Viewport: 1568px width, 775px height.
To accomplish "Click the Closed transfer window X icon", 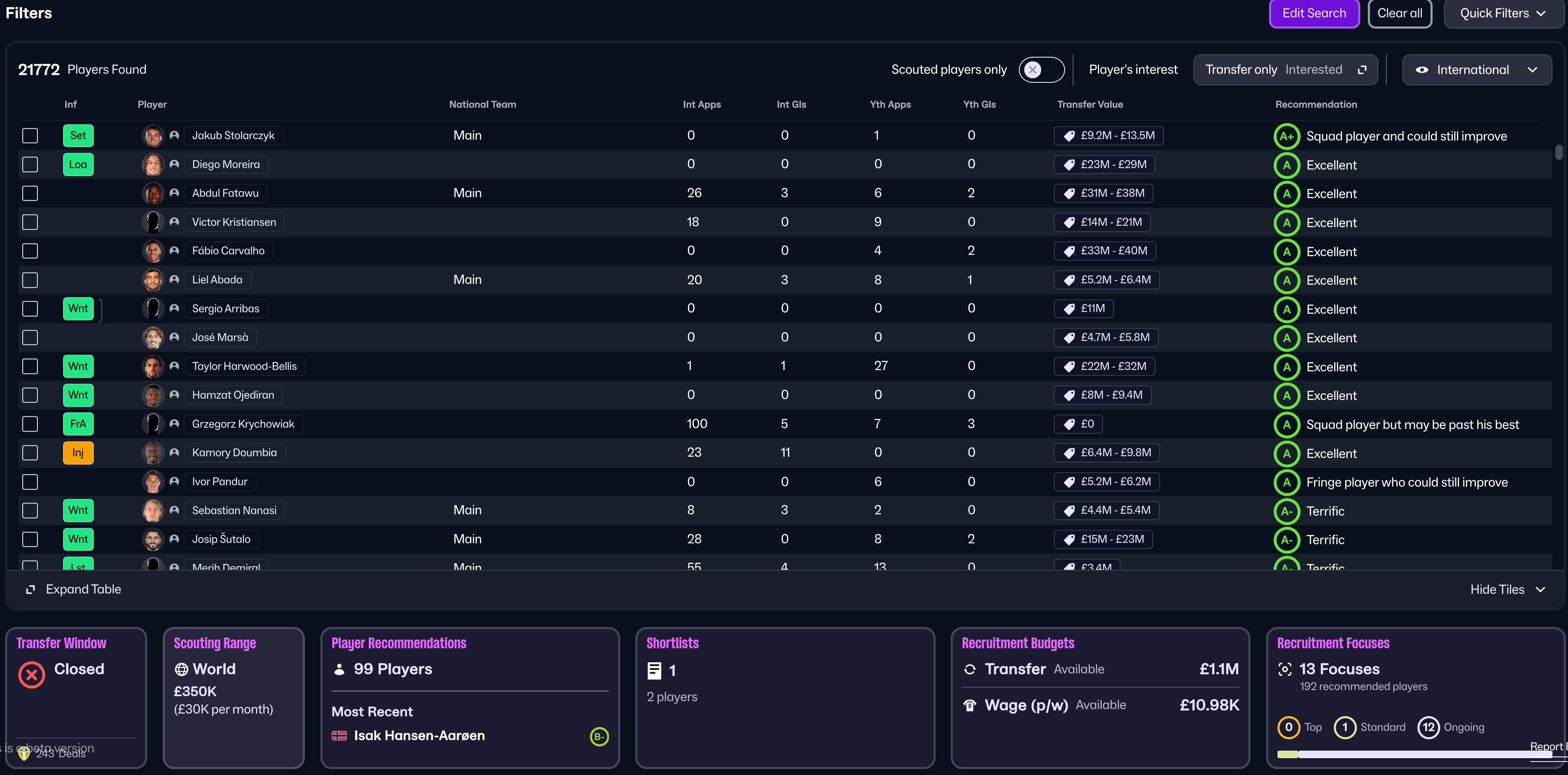I will pyautogui.click(x=32, y=675).
